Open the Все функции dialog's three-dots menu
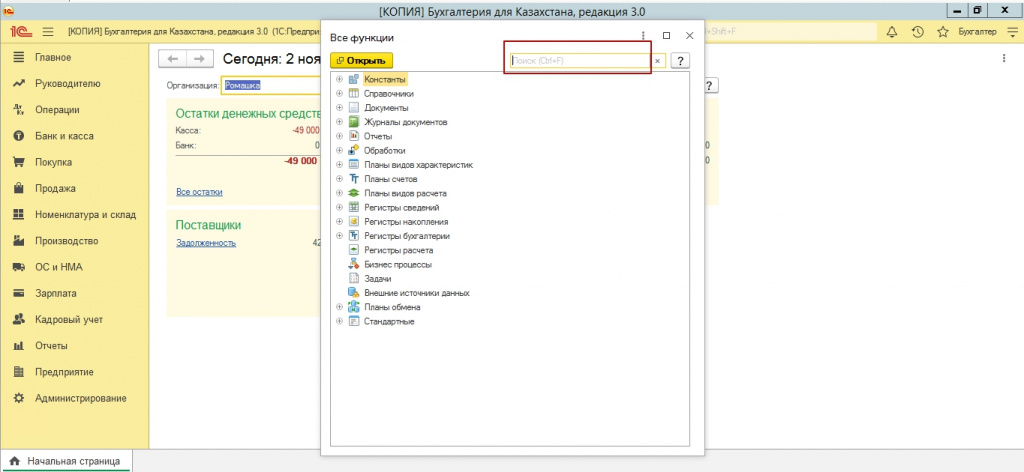 coord(643,37)
